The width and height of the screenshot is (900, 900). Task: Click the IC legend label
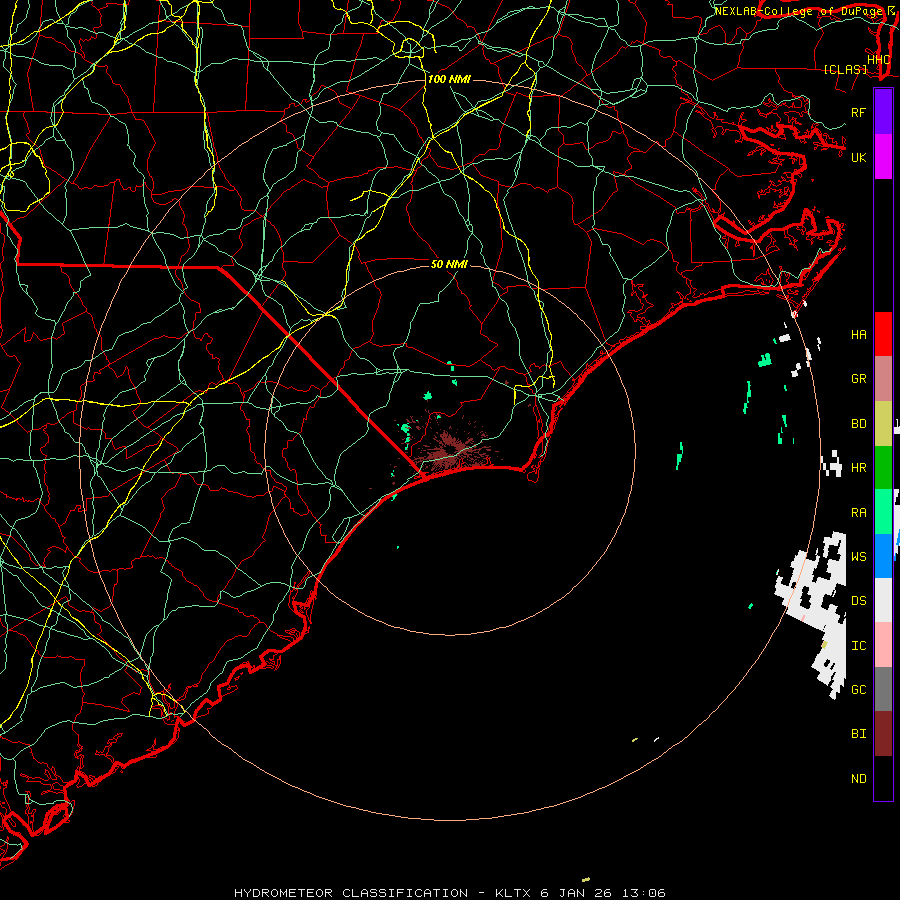click(859, 646)
